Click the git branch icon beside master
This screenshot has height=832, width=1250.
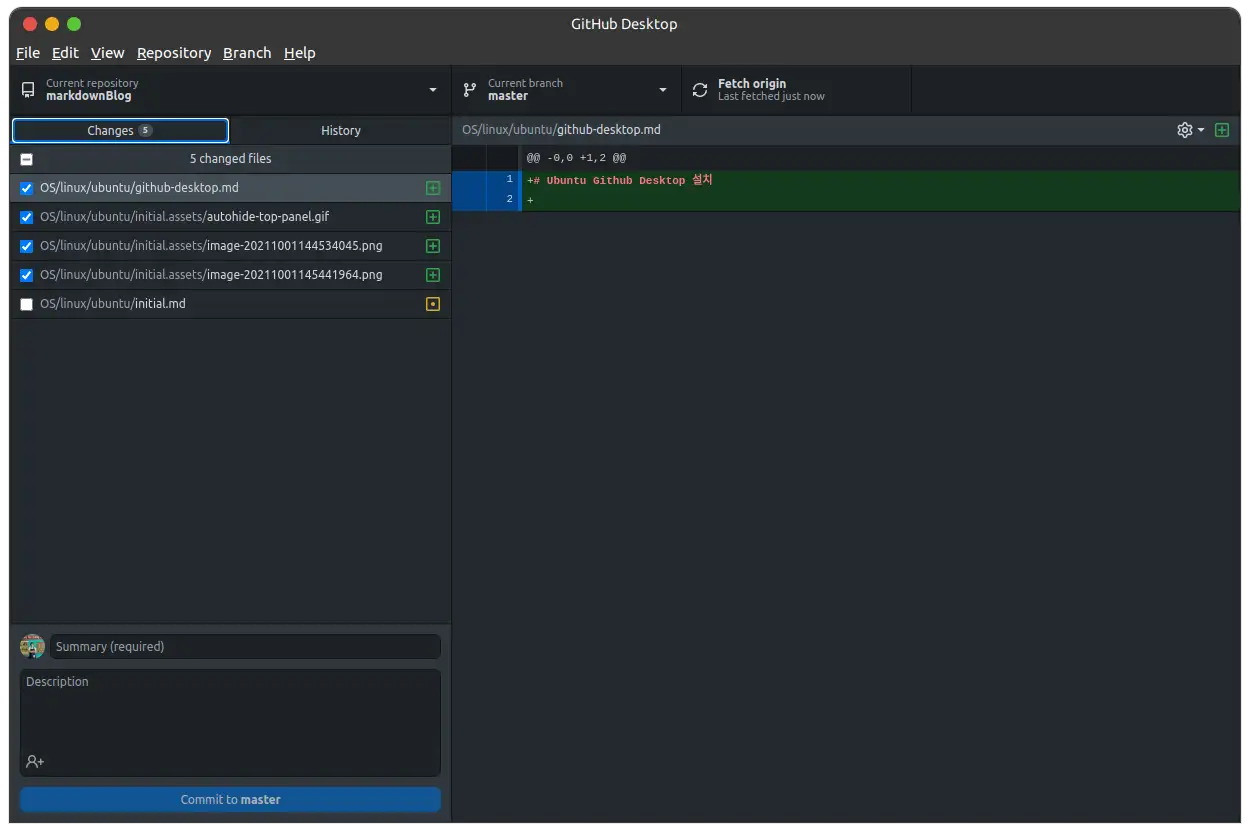(x=470, y=90)
